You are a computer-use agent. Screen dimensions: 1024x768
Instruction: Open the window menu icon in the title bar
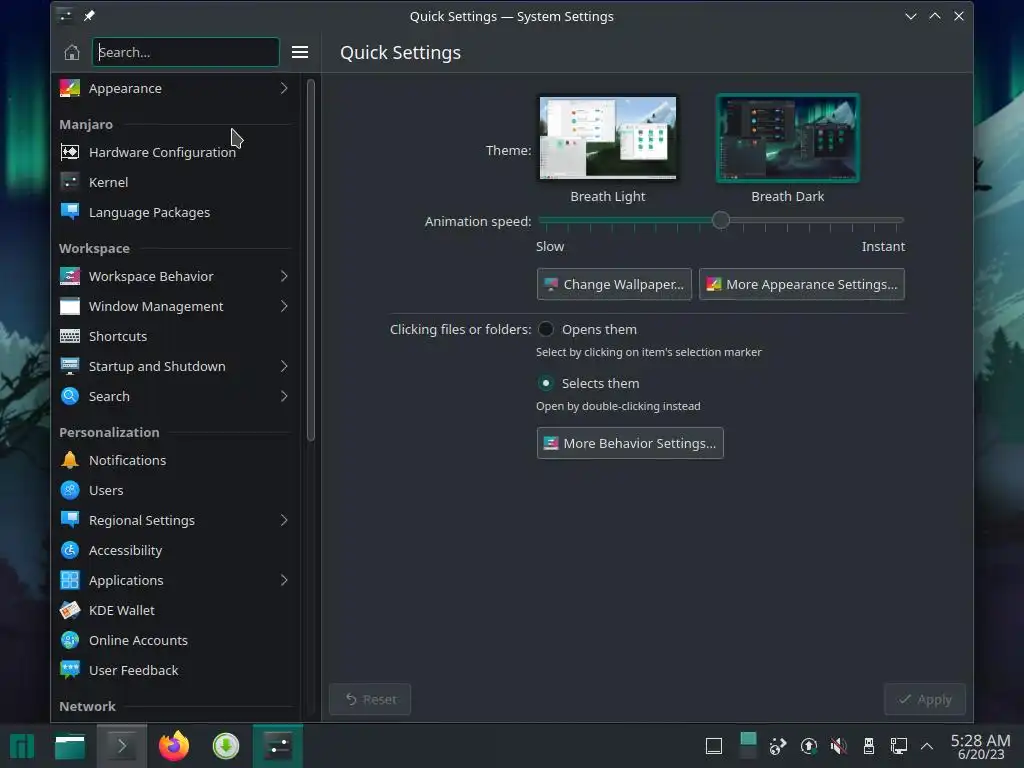65,16
